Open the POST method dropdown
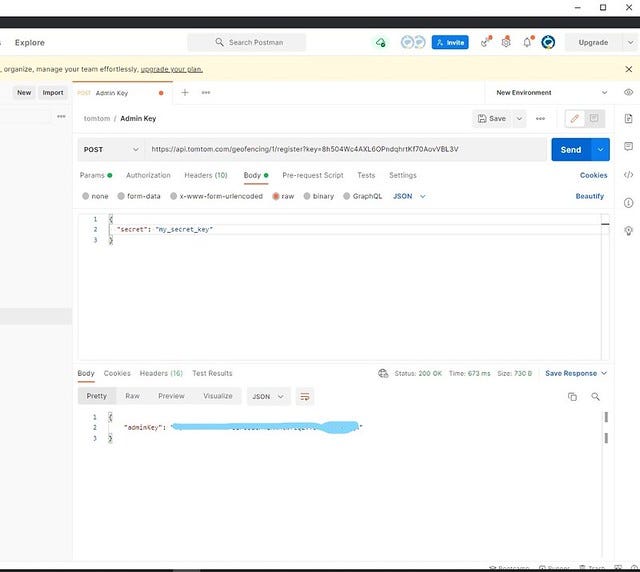The height and width of the screenshot is (572, 640). click(111, 149)
